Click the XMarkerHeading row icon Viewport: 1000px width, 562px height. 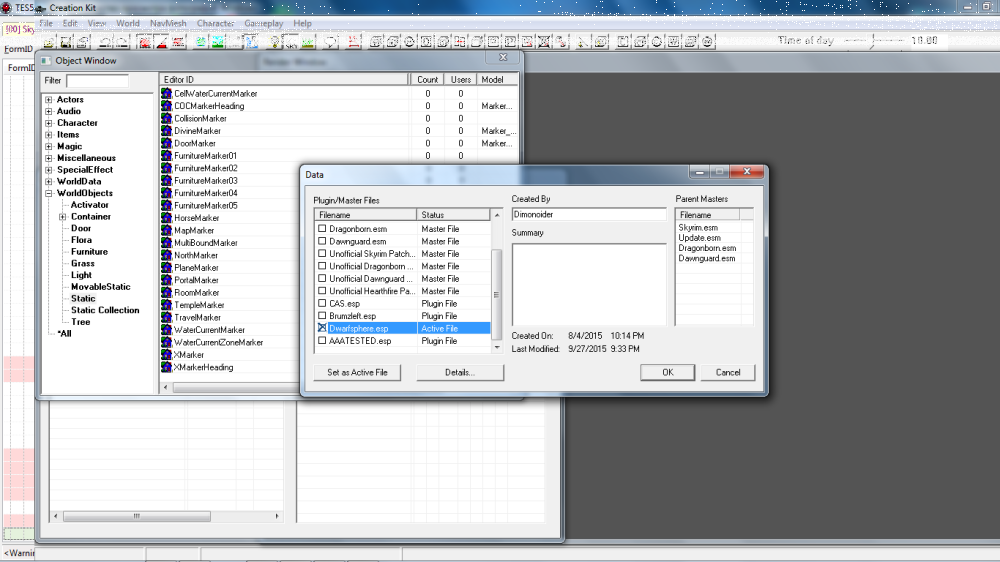pos(166,367)
